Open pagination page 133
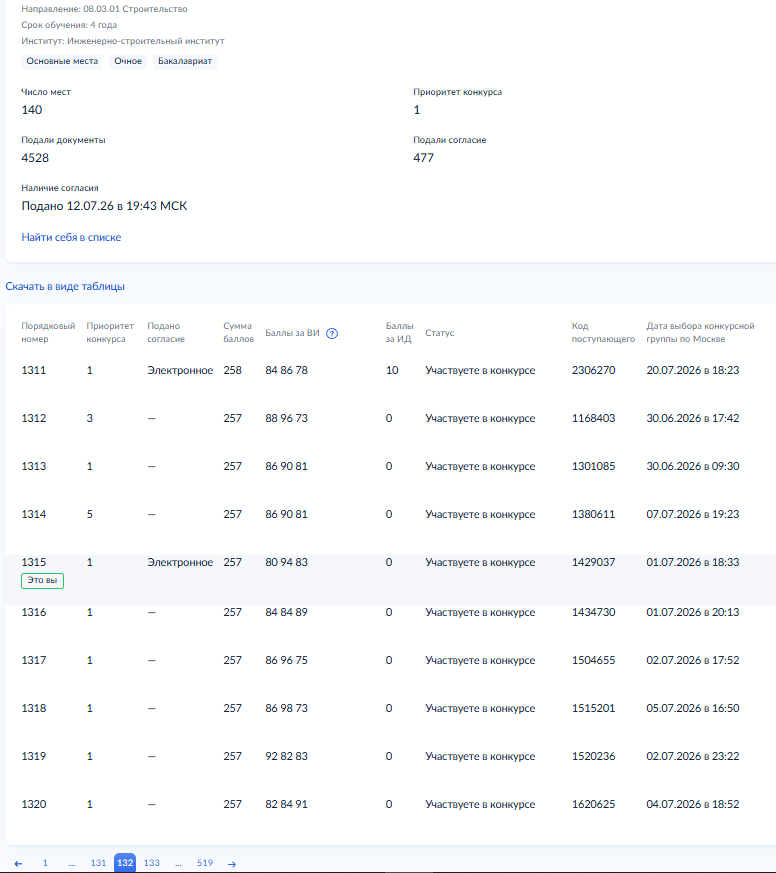The image size is (776, 873). [151, 863]
